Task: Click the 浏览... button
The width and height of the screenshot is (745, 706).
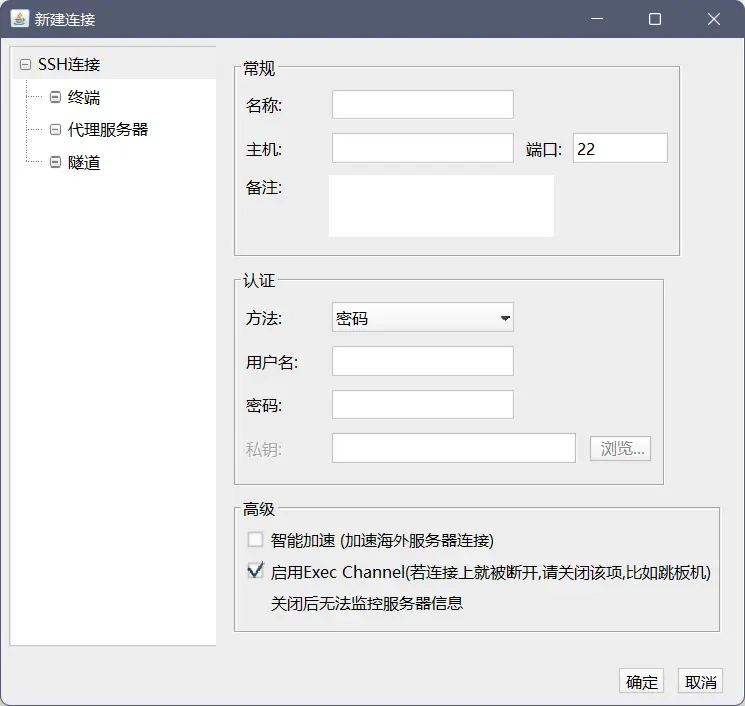Action: coord(620,448)
